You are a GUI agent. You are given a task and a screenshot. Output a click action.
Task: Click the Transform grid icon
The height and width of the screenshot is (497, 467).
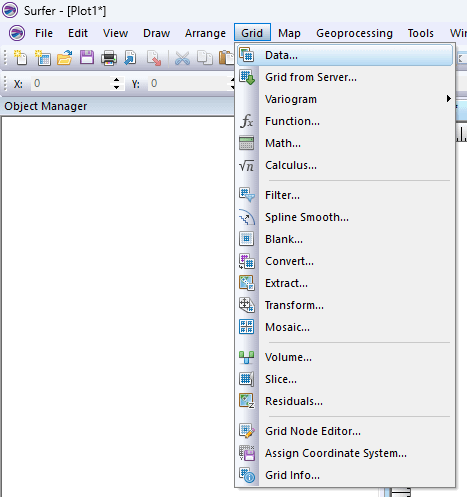pos(247,305)
